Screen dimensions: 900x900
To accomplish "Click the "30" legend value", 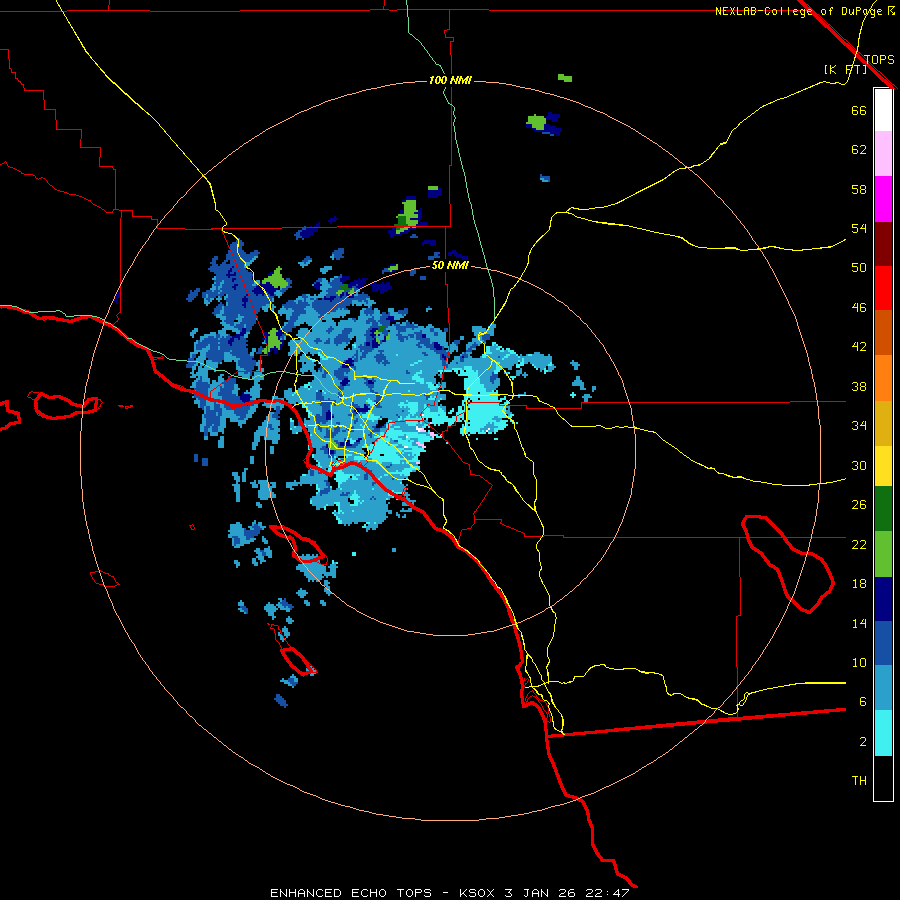I will click(859, 465).
